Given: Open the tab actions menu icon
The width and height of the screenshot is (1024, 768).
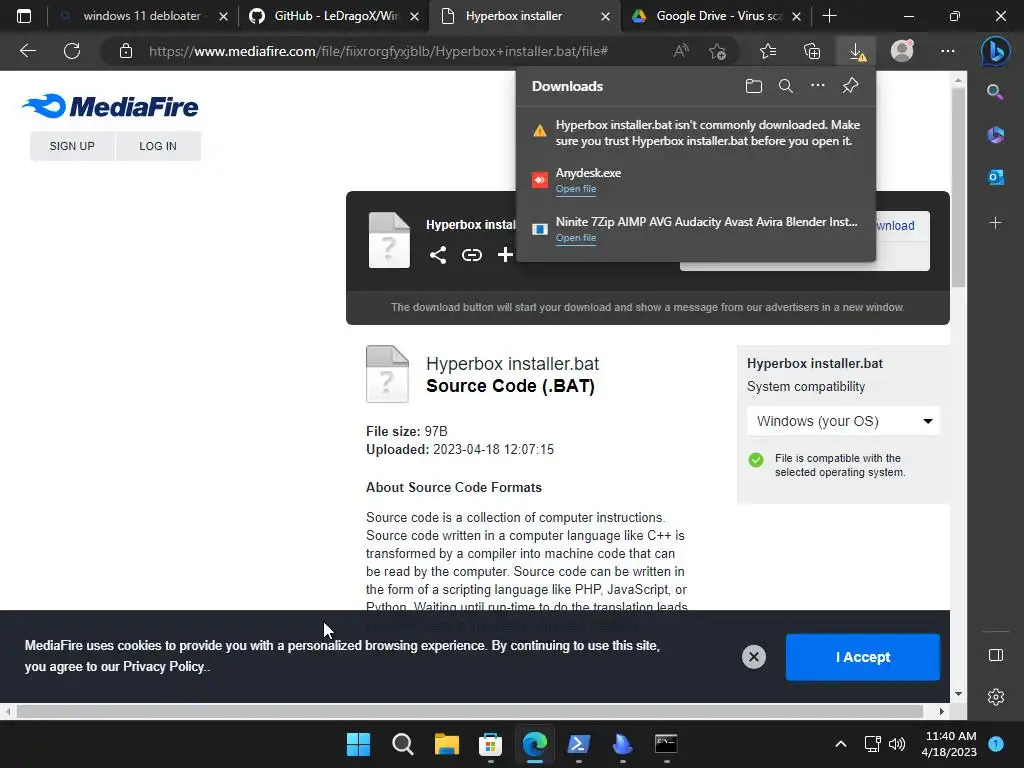Looking at the screenshot, I should [24, 16].
